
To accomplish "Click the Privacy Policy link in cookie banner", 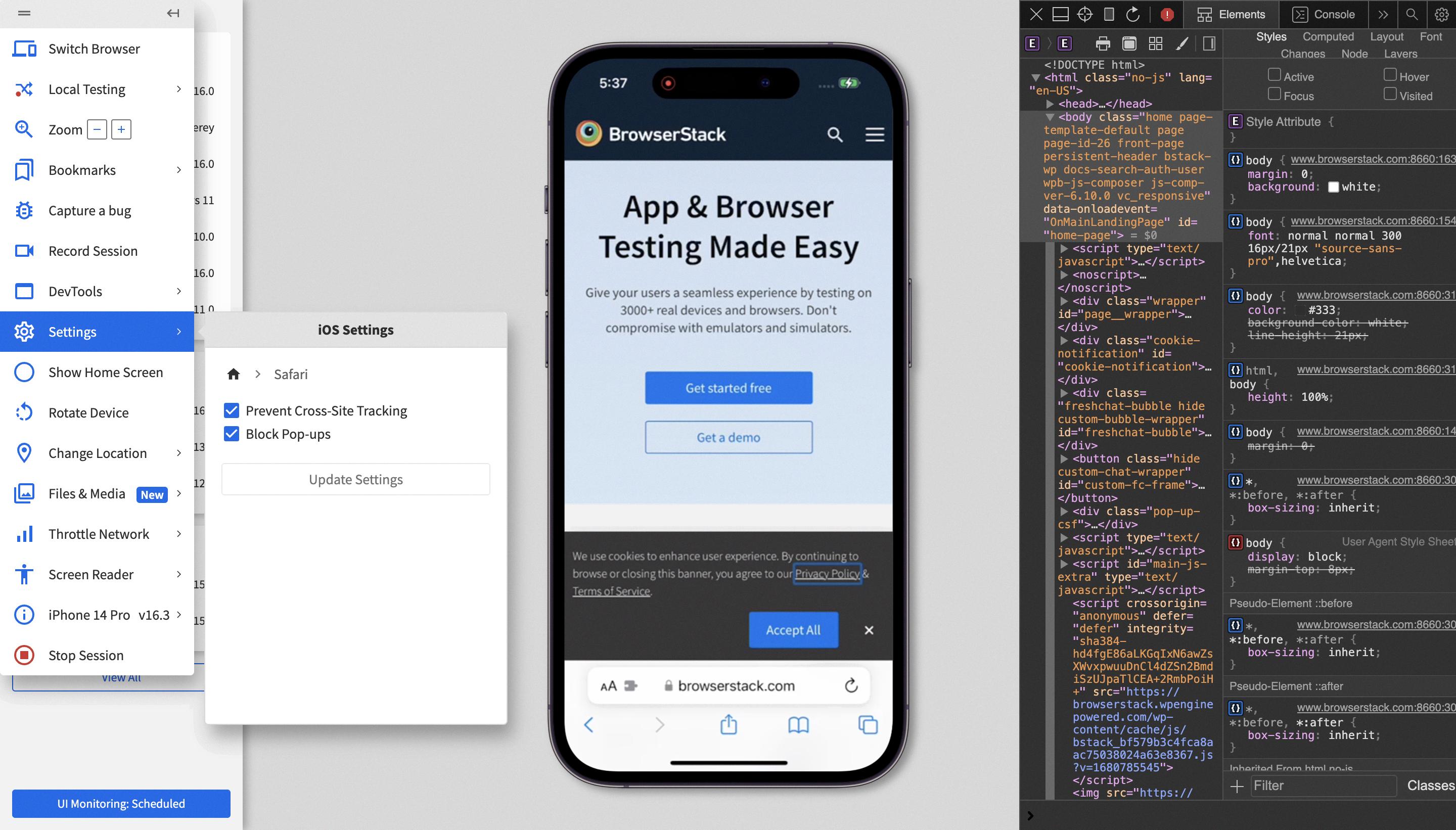I will [826, 574].
